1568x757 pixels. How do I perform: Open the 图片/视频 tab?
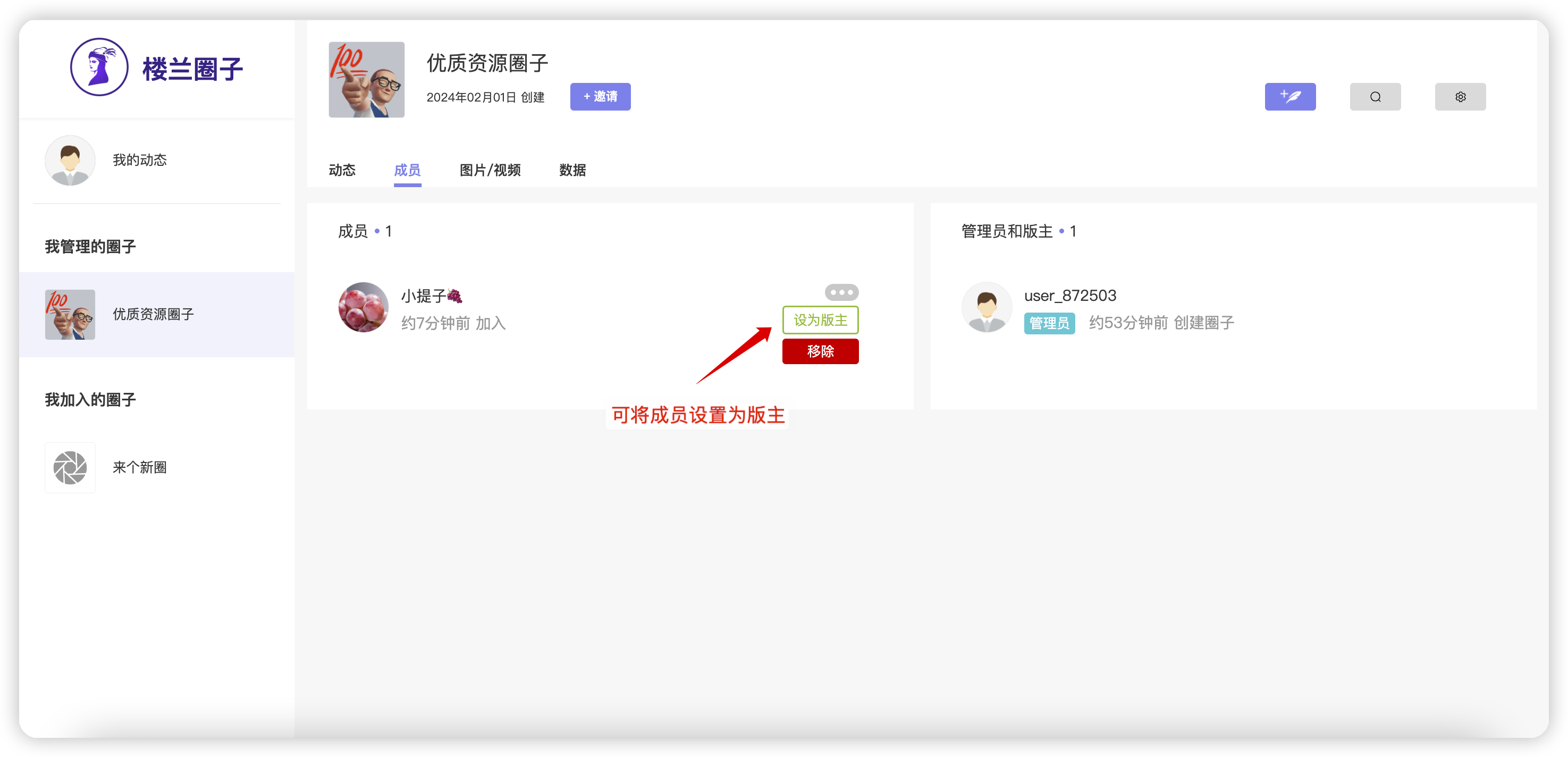click(x=490, y=171)
